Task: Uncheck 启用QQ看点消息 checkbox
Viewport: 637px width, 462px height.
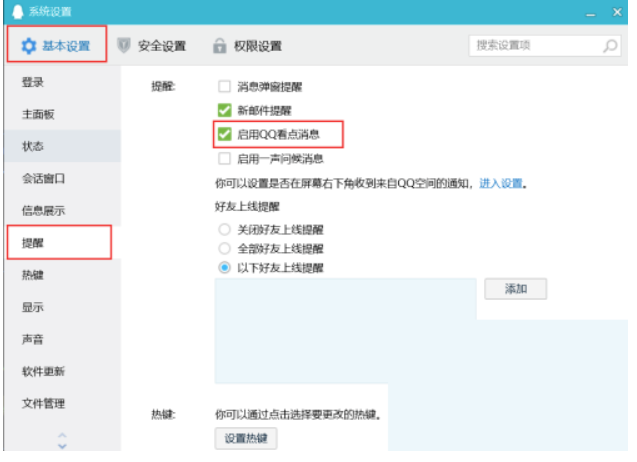Action: coord(224,134)
